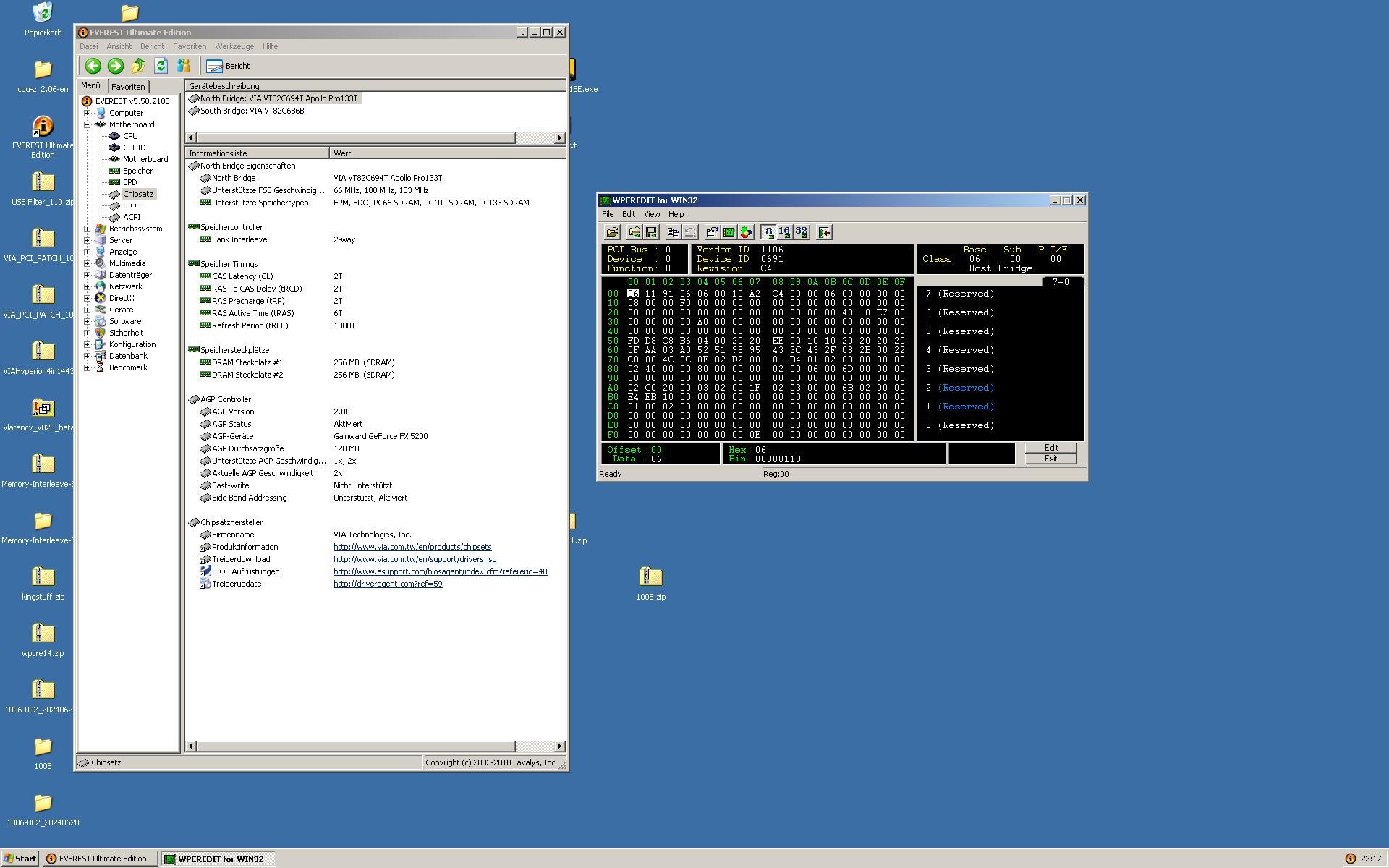
Task: Click EVEREST refresh toolbar icon
Action: (161, 66)
